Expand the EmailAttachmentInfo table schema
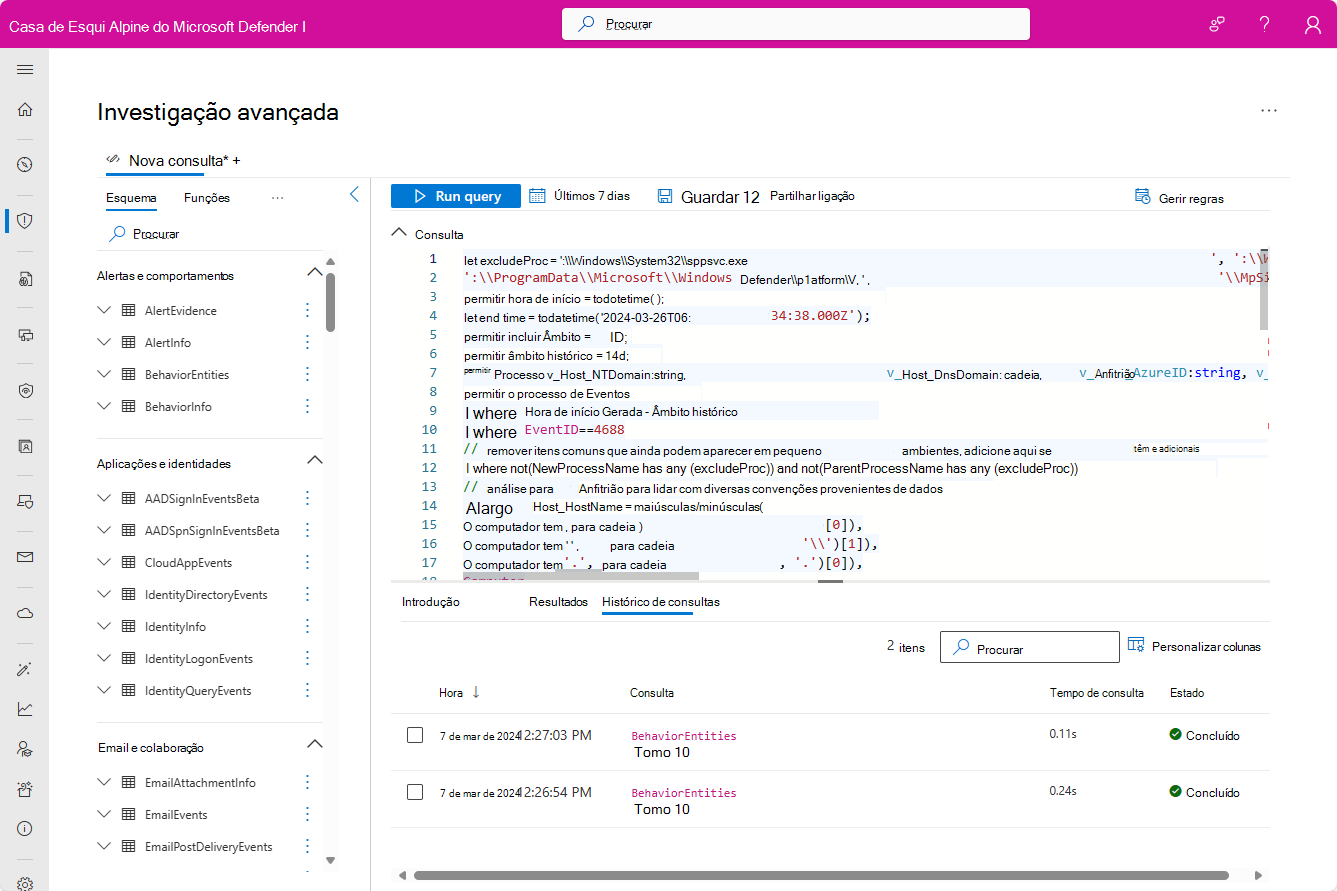This screenshot has width=1337, height=891. coord(104,783)
